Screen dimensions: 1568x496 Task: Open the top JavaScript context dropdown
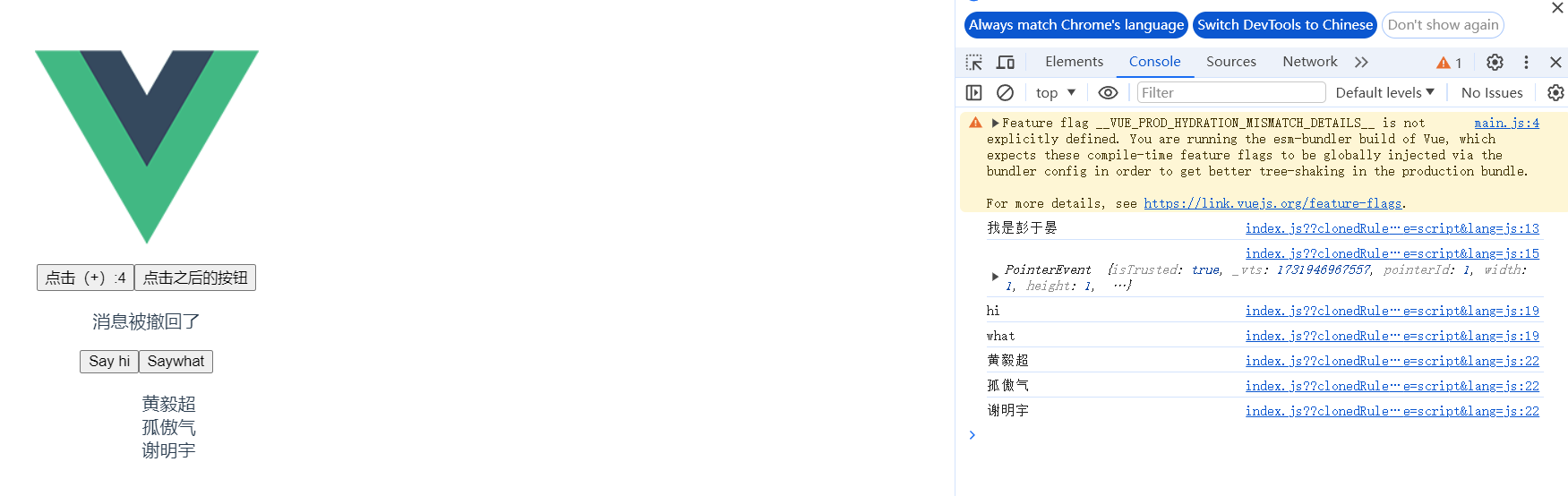click(x=1056, y=92)
